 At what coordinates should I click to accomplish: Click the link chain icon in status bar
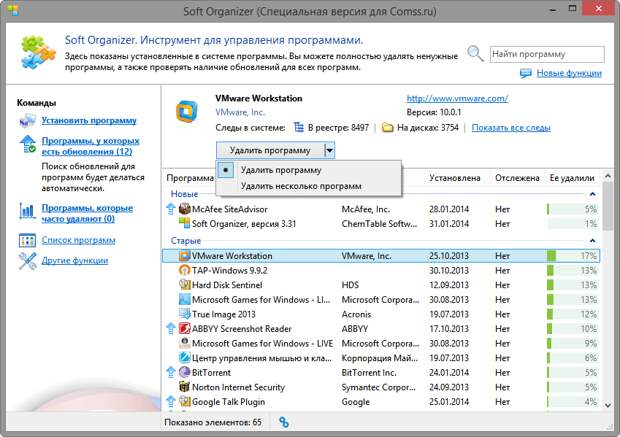[284, 422]
